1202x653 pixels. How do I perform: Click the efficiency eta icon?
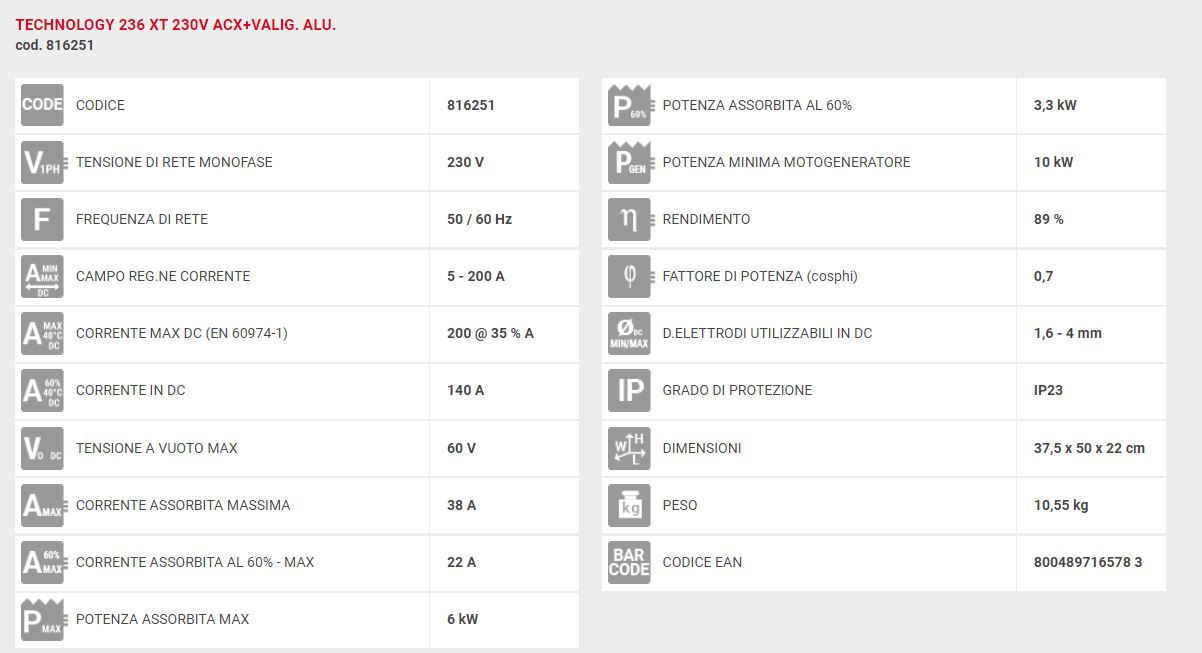coord(629,219)
